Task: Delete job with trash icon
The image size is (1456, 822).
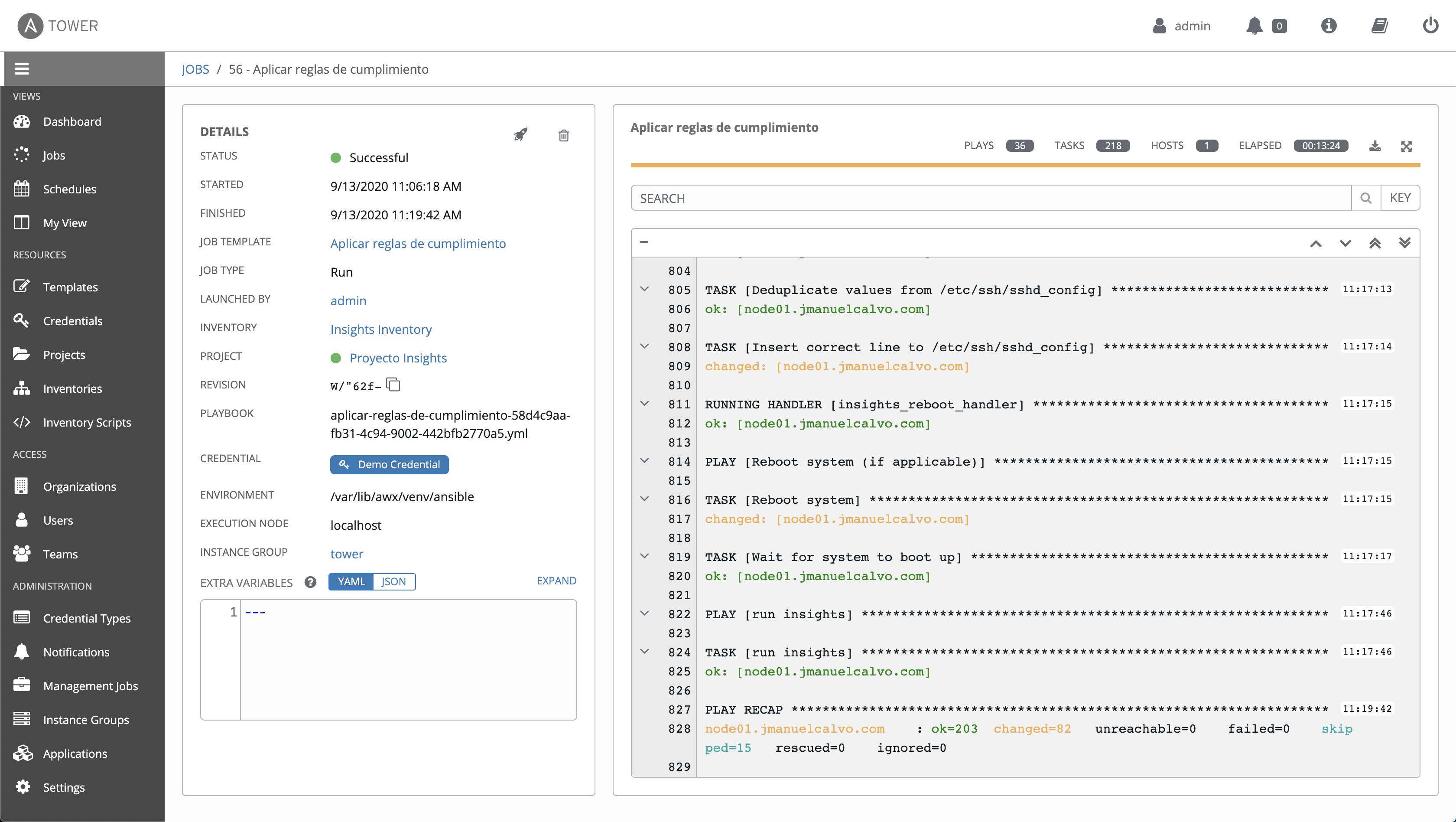Action: 563,135
